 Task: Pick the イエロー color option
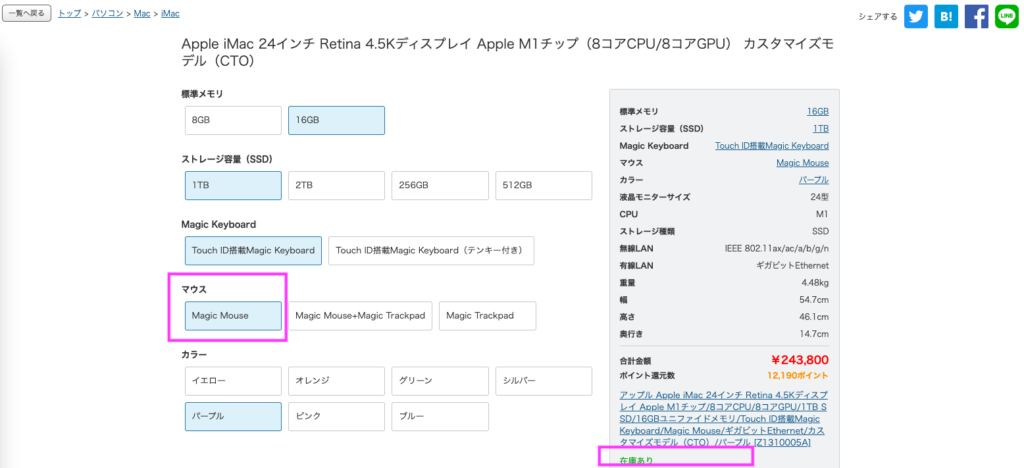tap(233, 381)
